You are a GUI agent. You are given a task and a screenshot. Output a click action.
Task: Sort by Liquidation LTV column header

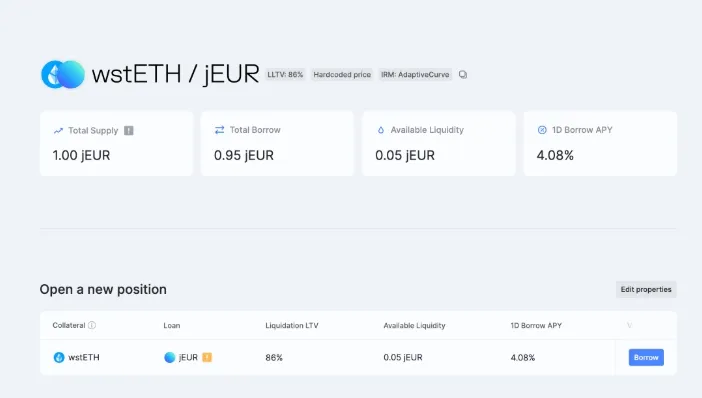292,325
